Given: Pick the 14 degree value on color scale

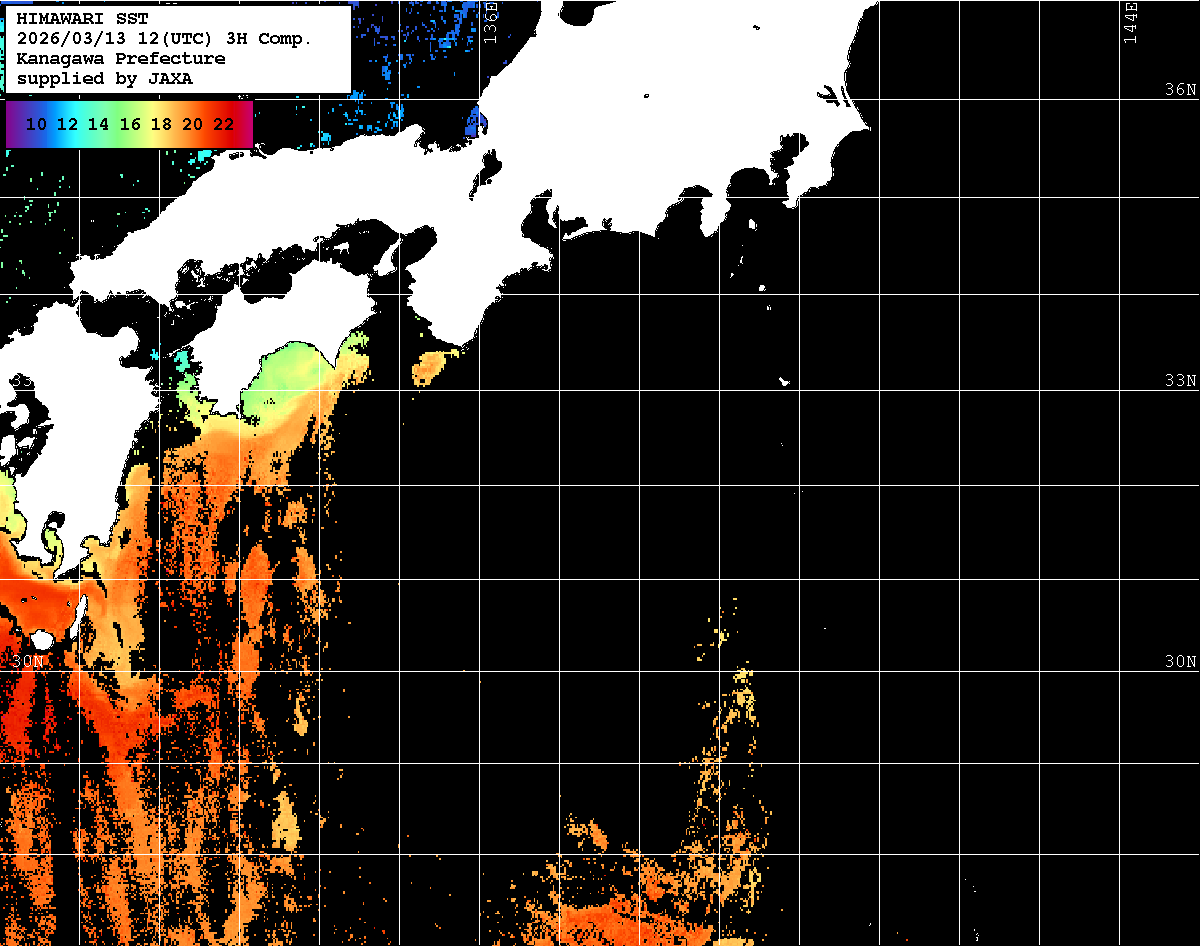Looking at the screenshot, I should [98, 125].
